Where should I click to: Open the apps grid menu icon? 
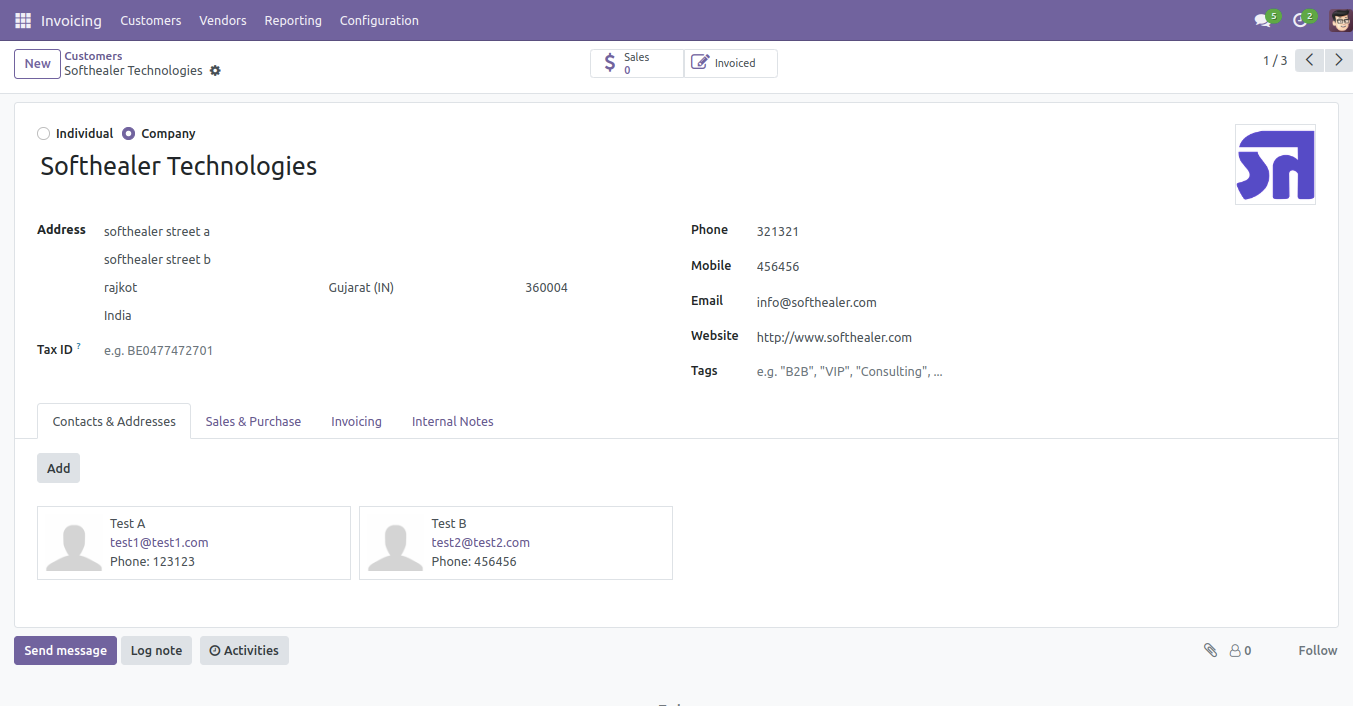(x=23, y=20)
